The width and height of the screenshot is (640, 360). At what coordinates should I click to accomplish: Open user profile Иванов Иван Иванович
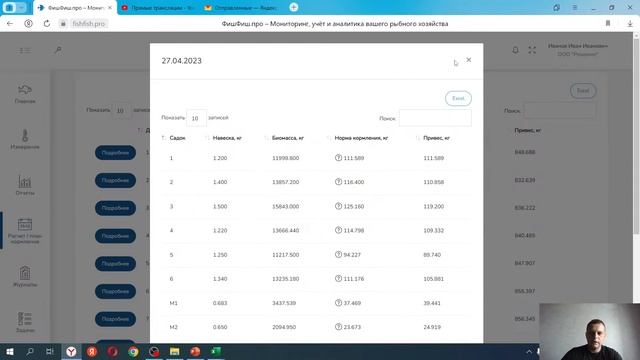pyautogui.click(x=578, y=50)
